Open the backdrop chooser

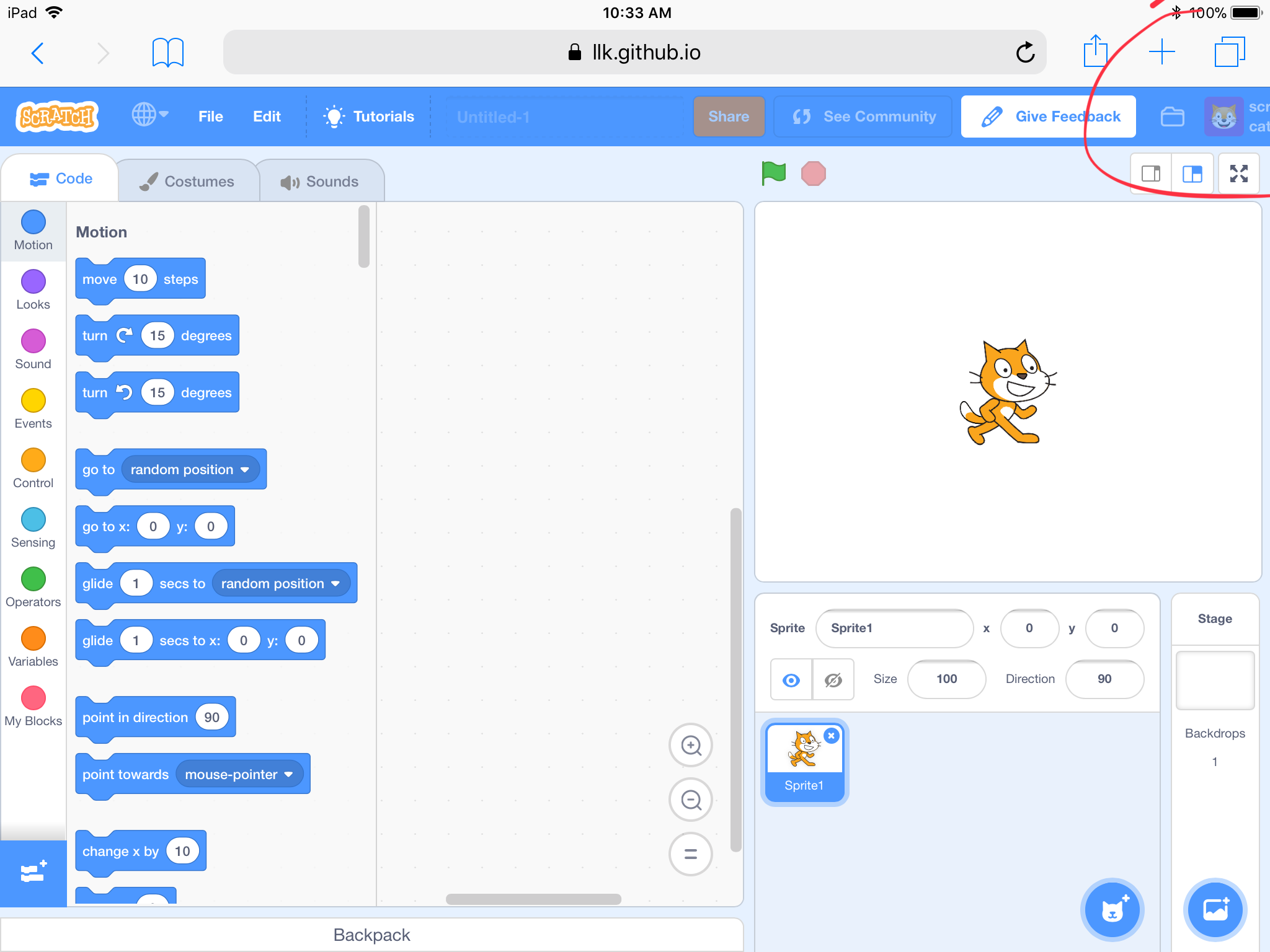[x=1214, y=909]
